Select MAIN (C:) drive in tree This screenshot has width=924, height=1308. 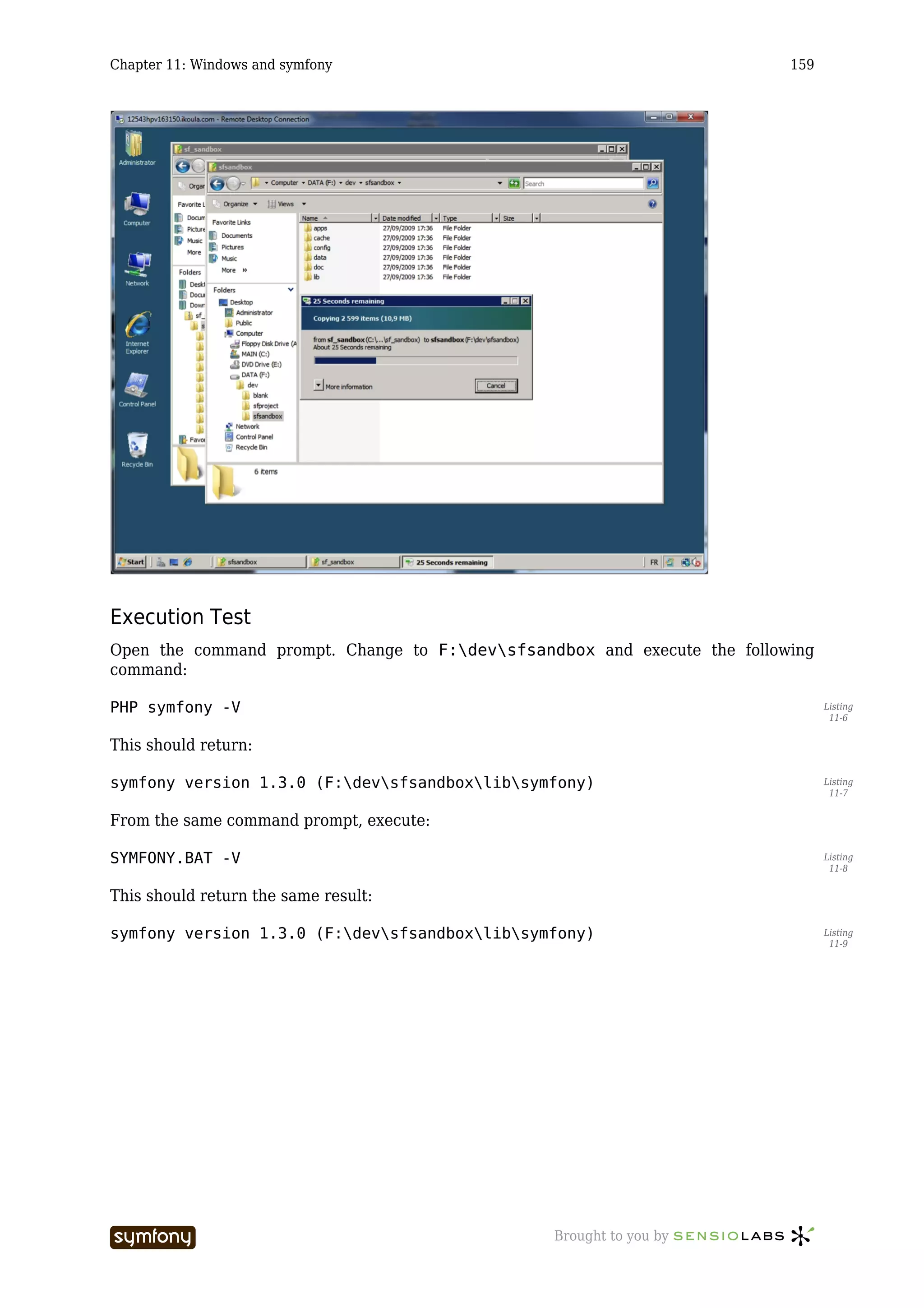point(250,354)
